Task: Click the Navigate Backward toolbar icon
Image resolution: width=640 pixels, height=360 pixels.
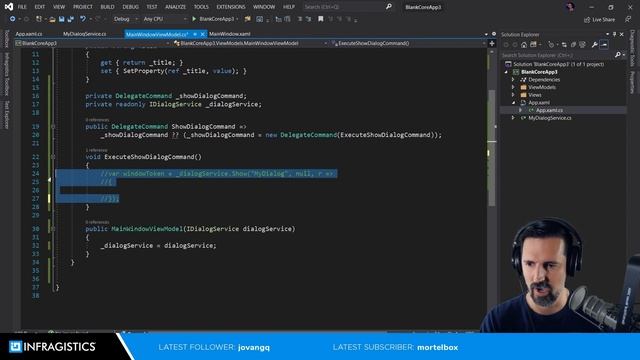Action: [x=13, y=19]
